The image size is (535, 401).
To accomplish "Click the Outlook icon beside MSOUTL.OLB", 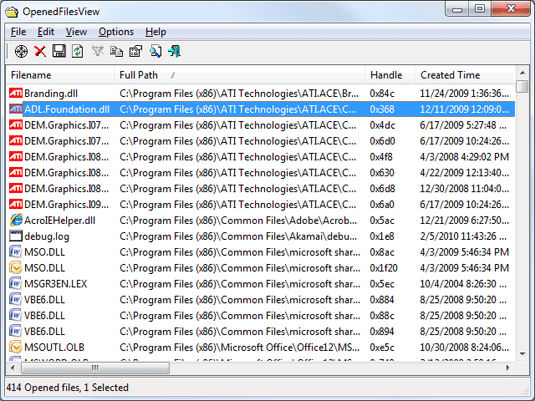I will click(x=16, y=347).
